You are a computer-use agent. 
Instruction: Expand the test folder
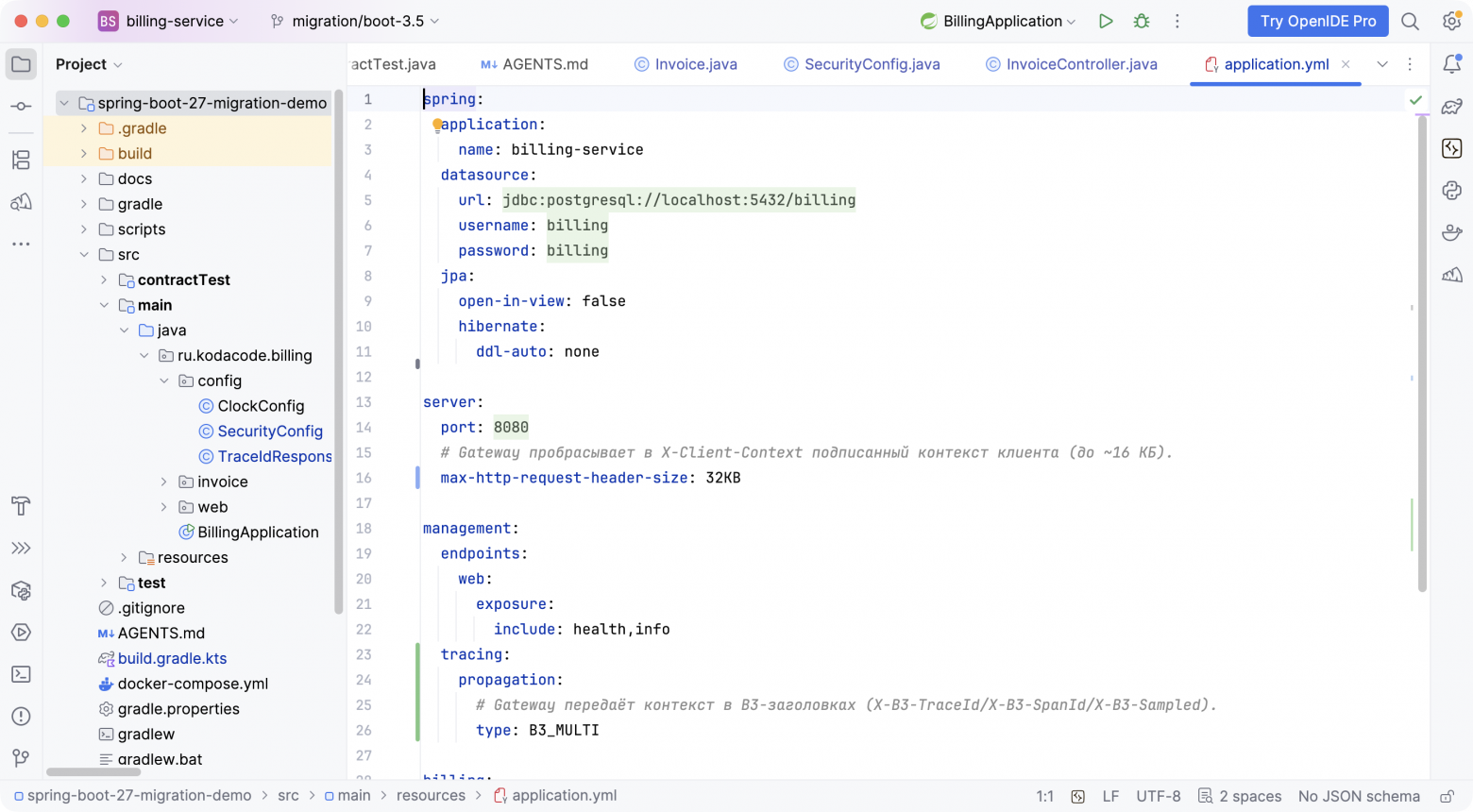coord(104,584)
